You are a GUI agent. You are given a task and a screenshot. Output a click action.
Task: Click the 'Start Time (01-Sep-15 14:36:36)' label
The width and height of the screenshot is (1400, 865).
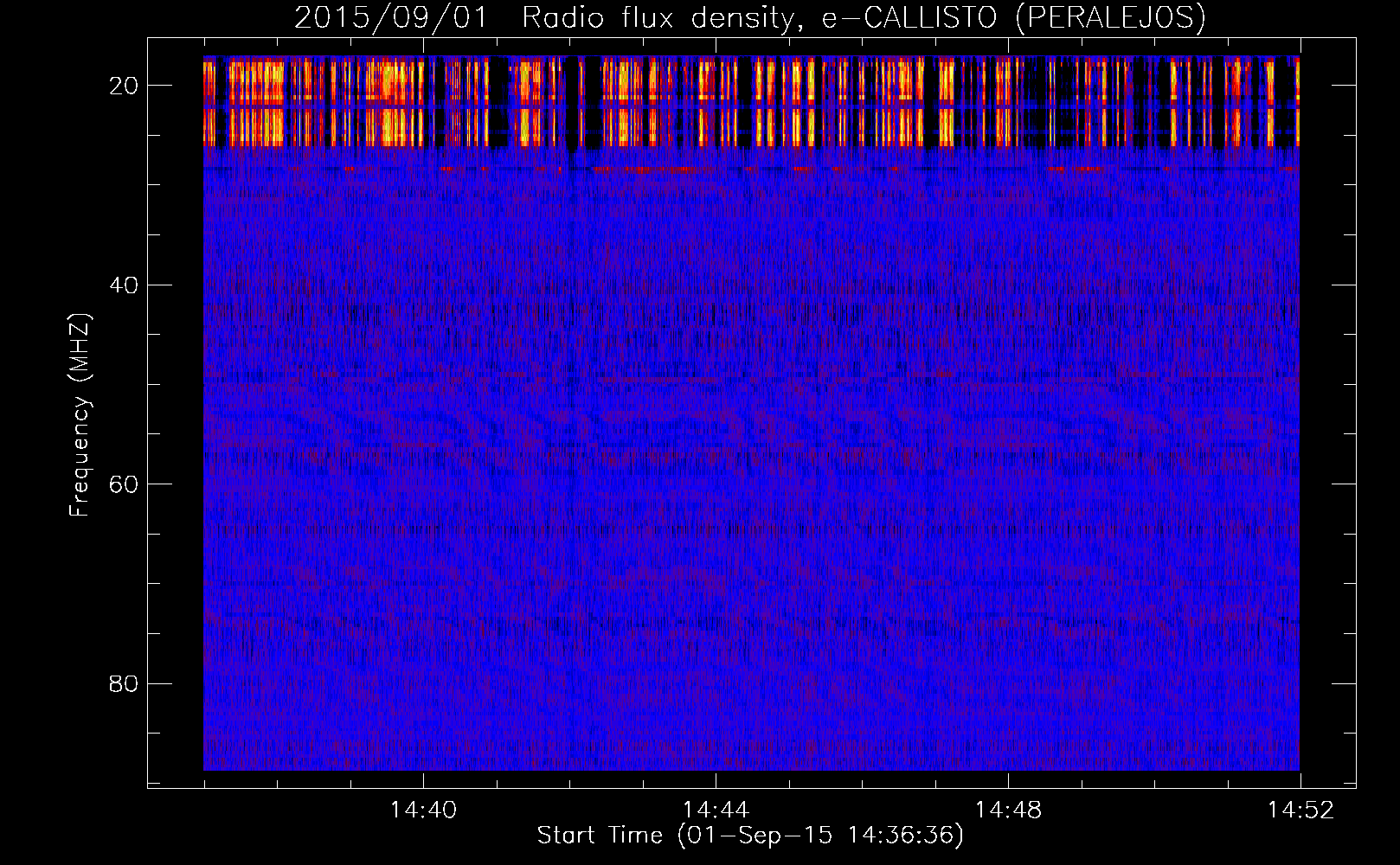750,836
